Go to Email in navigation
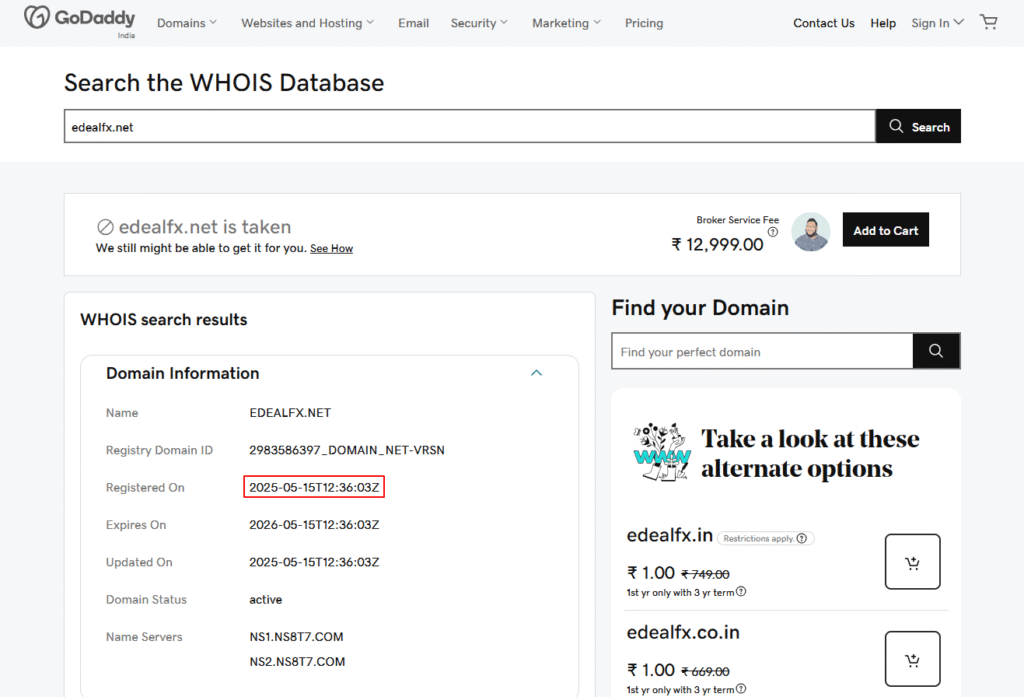 pos(413,23)
